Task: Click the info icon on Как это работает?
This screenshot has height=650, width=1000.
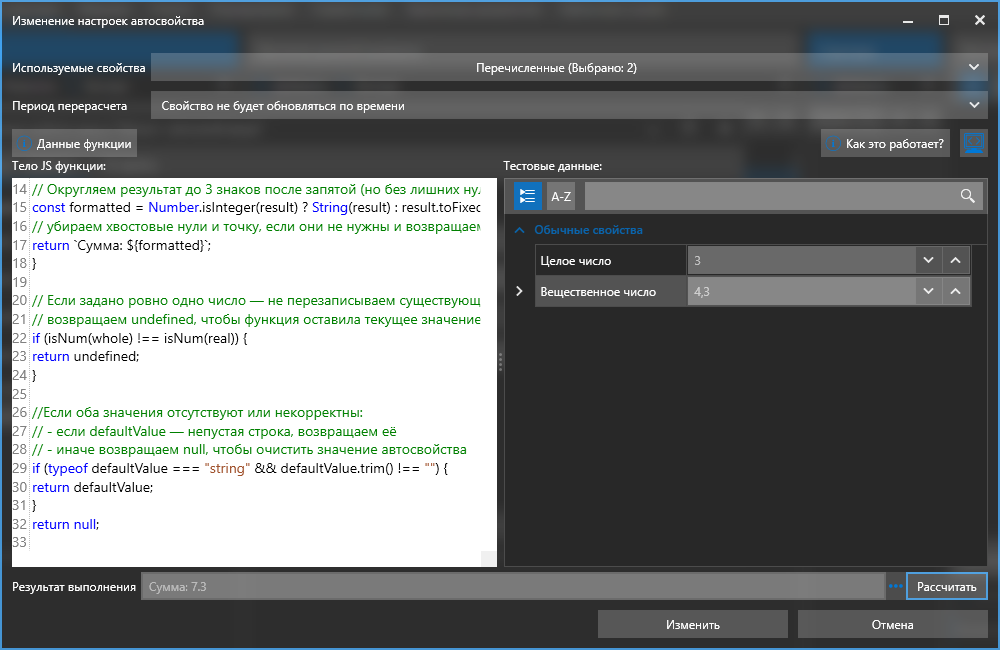Action: (834, 144)
